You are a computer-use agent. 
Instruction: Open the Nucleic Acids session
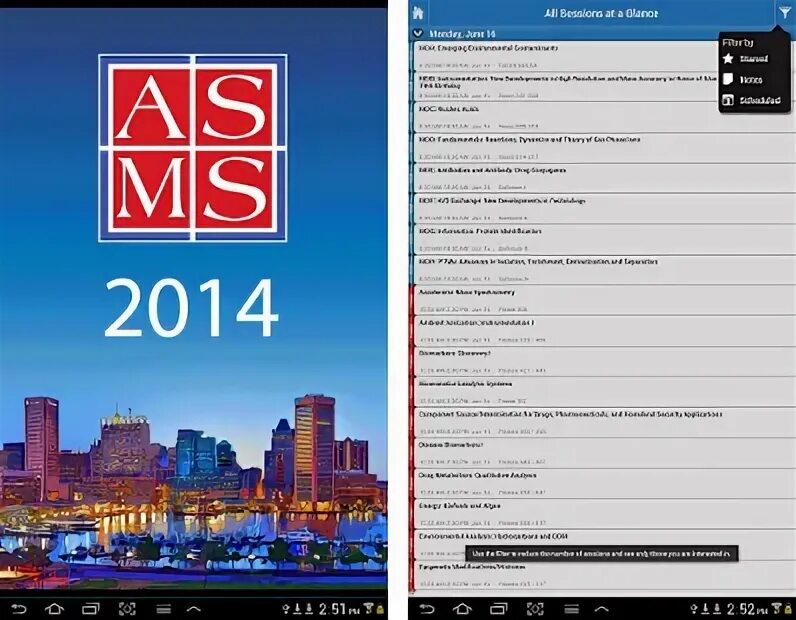click(604, 117)
